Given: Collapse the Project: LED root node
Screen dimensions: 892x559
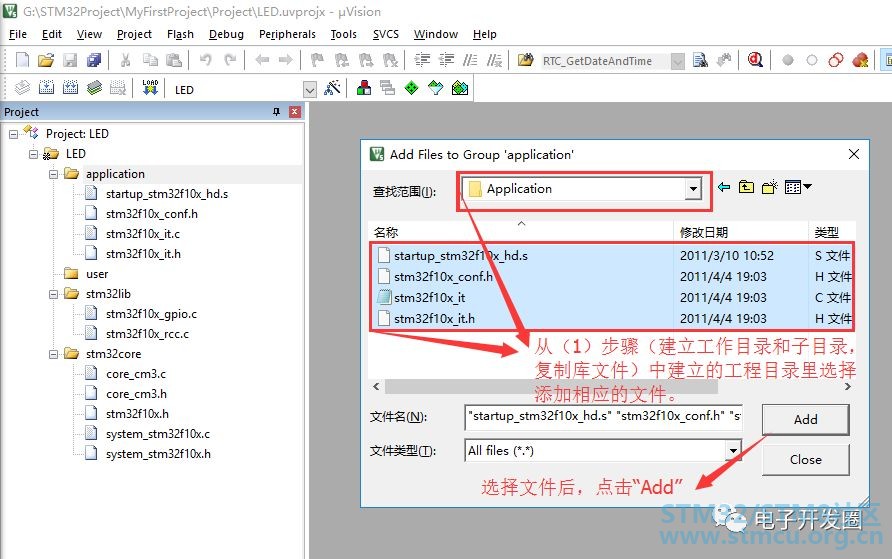Looking at the screenshot, I should click(14, 135).
